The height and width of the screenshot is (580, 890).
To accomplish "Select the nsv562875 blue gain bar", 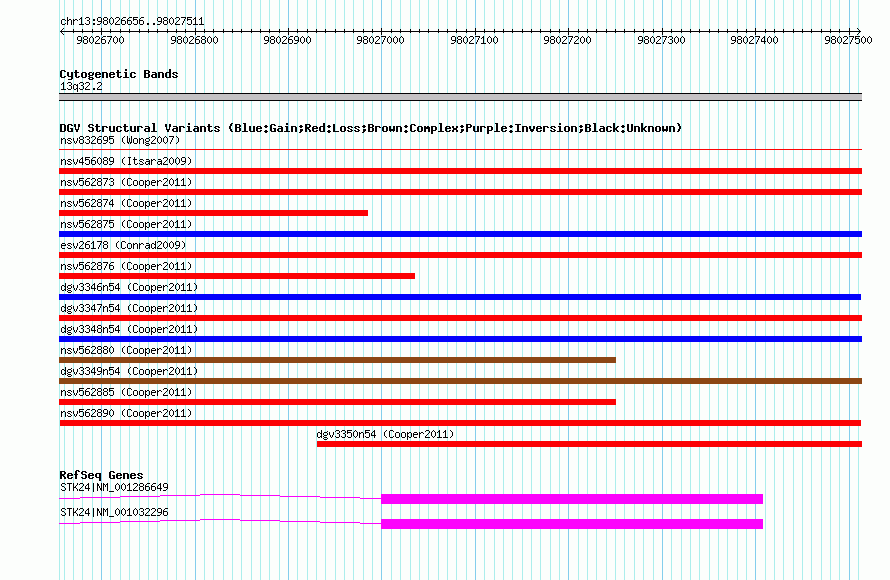I will click(x=460, y=234).
